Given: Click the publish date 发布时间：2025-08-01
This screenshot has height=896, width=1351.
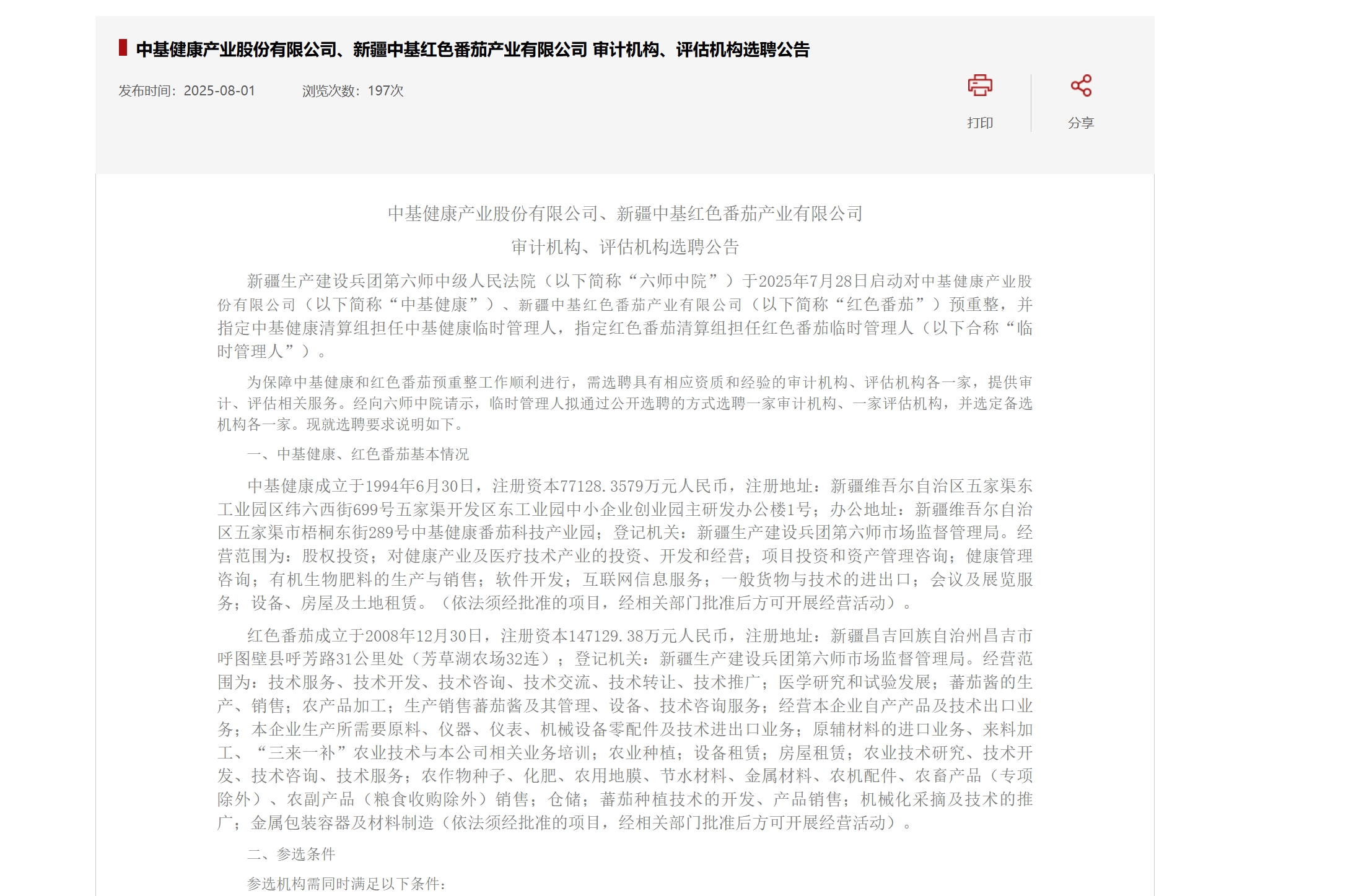Looking at the screenshot, I should 187,91.
